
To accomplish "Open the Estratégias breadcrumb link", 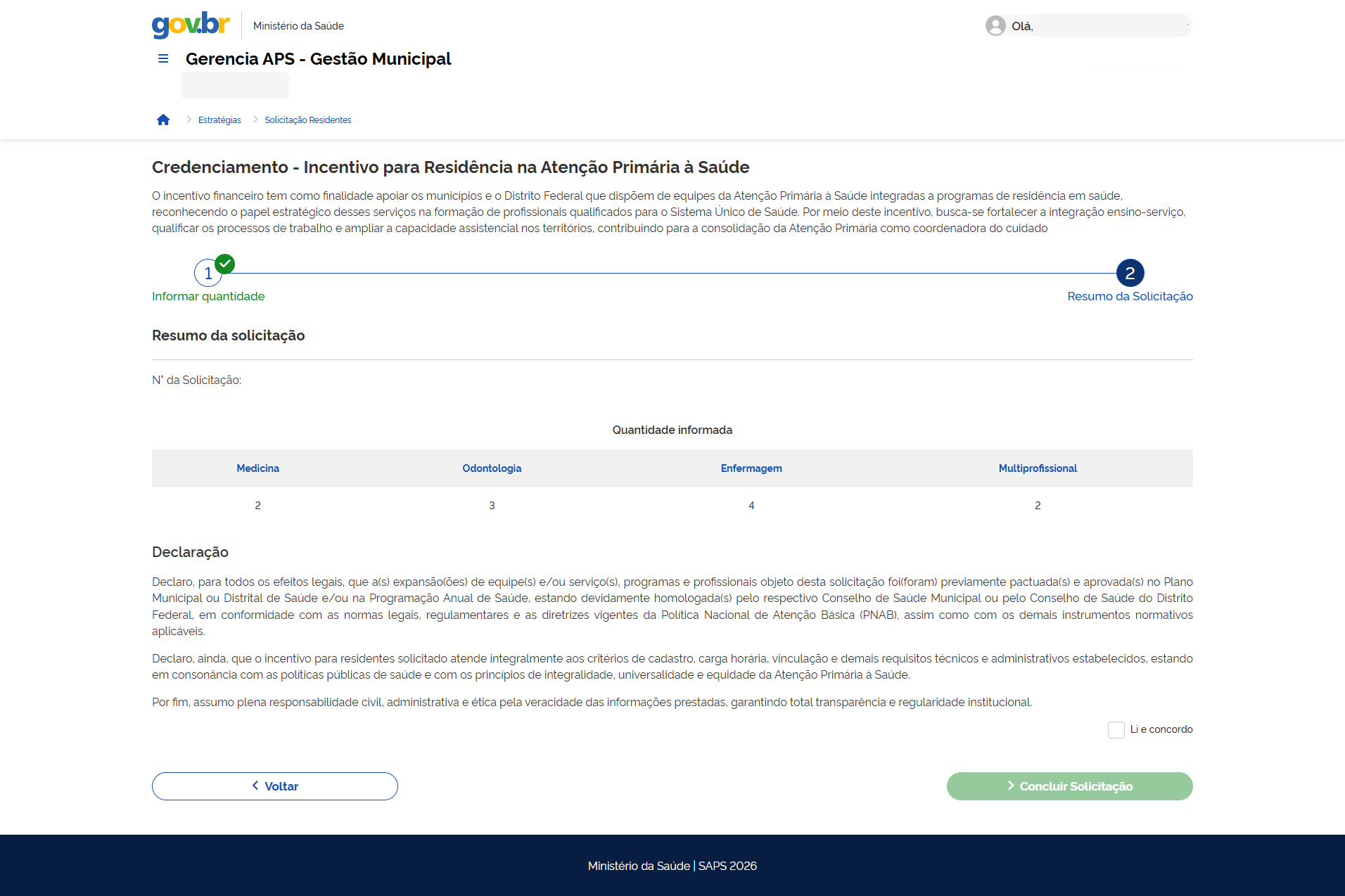I will (219, 120).
